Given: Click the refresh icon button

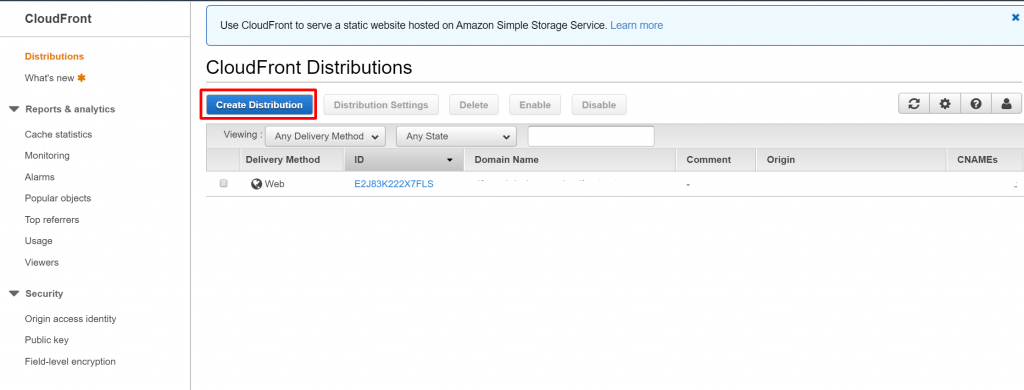Looking at the screenshot, I should click(x=914, y=104).
